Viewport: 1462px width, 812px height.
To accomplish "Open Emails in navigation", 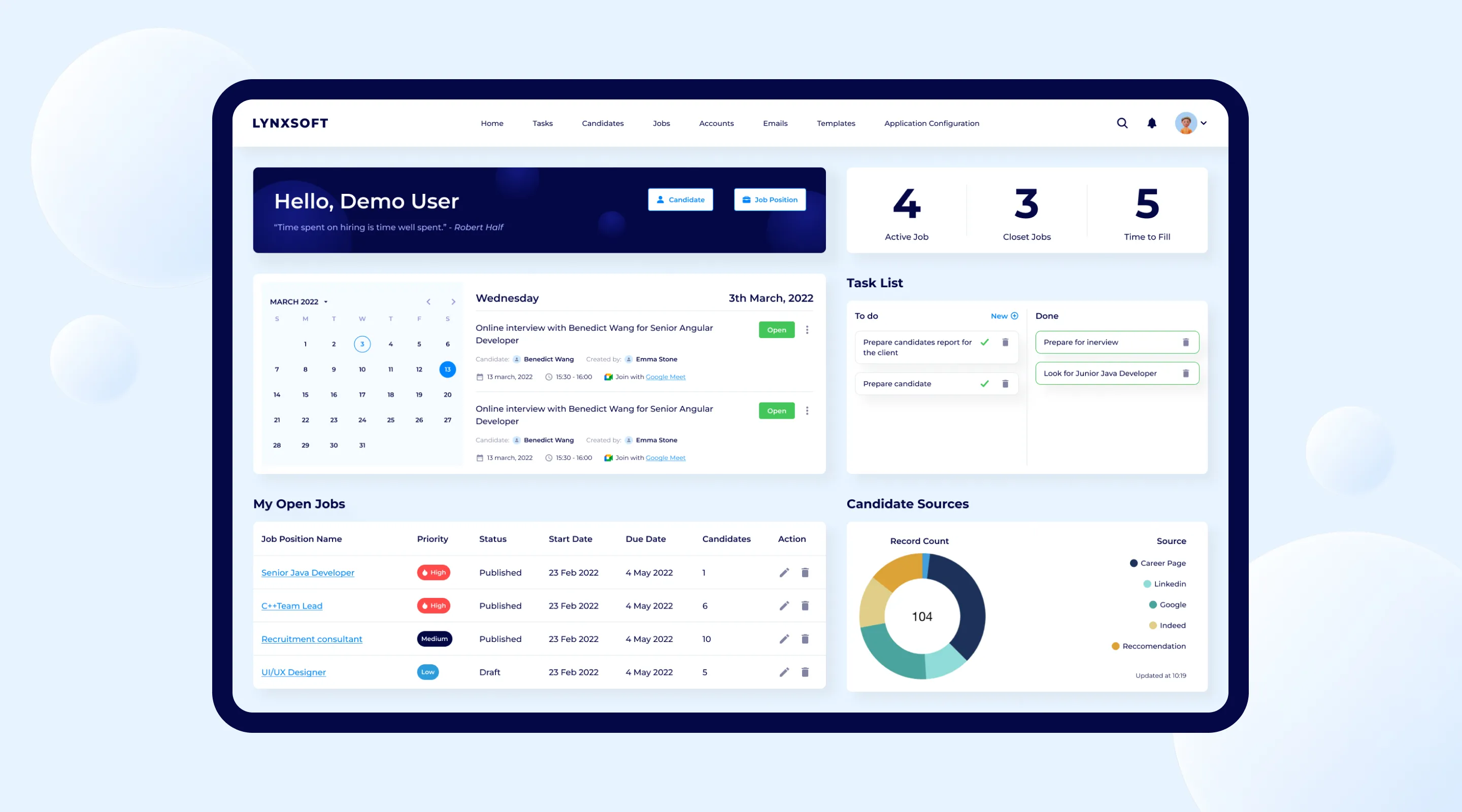I will click(x=775, y=123).
